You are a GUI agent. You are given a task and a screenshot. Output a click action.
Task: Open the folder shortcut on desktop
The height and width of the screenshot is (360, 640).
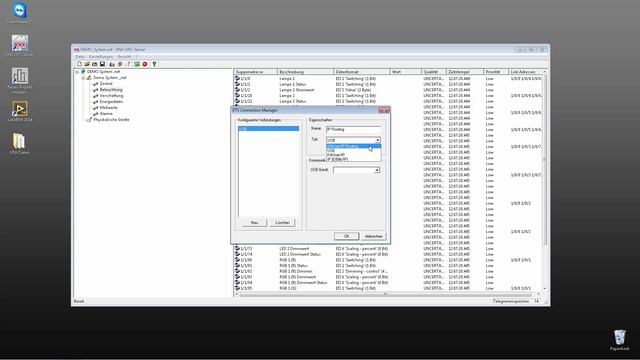tap(19, 144)
